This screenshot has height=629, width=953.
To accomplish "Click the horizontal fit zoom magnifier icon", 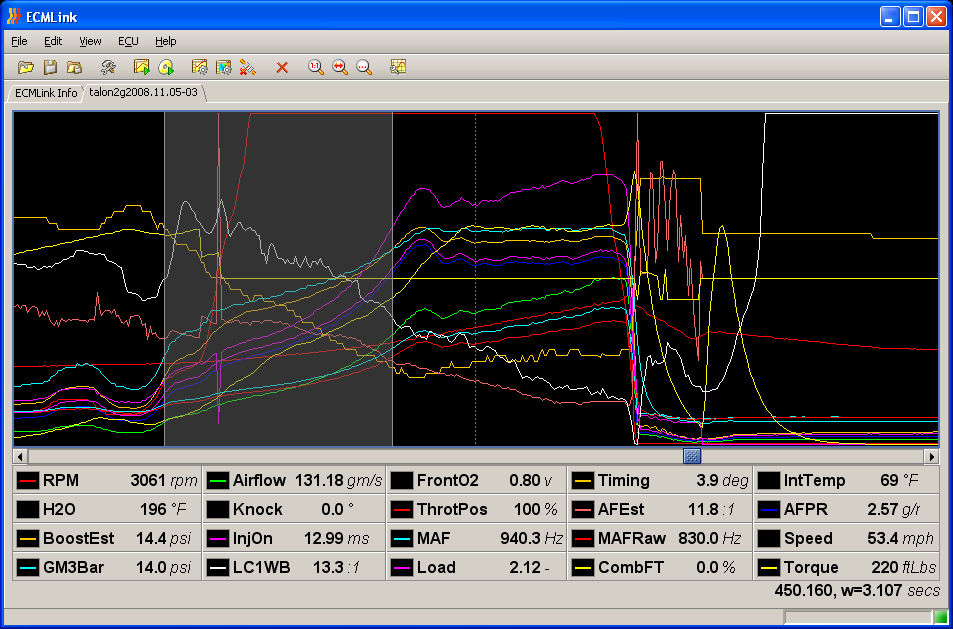I will coord(340,67).
